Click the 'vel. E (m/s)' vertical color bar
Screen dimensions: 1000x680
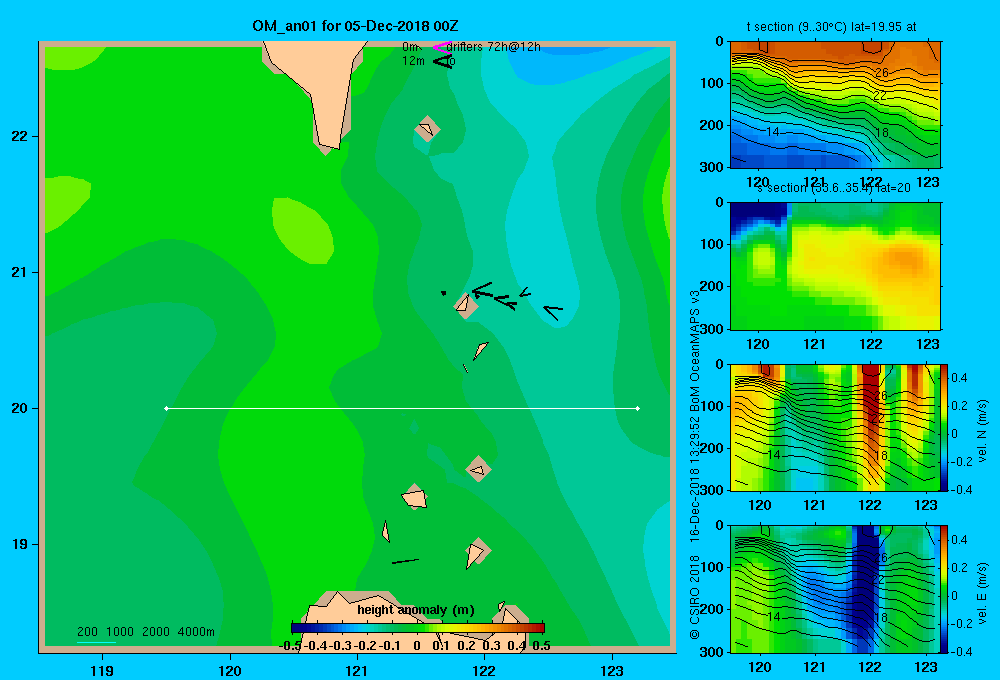(x=945, y=589)
